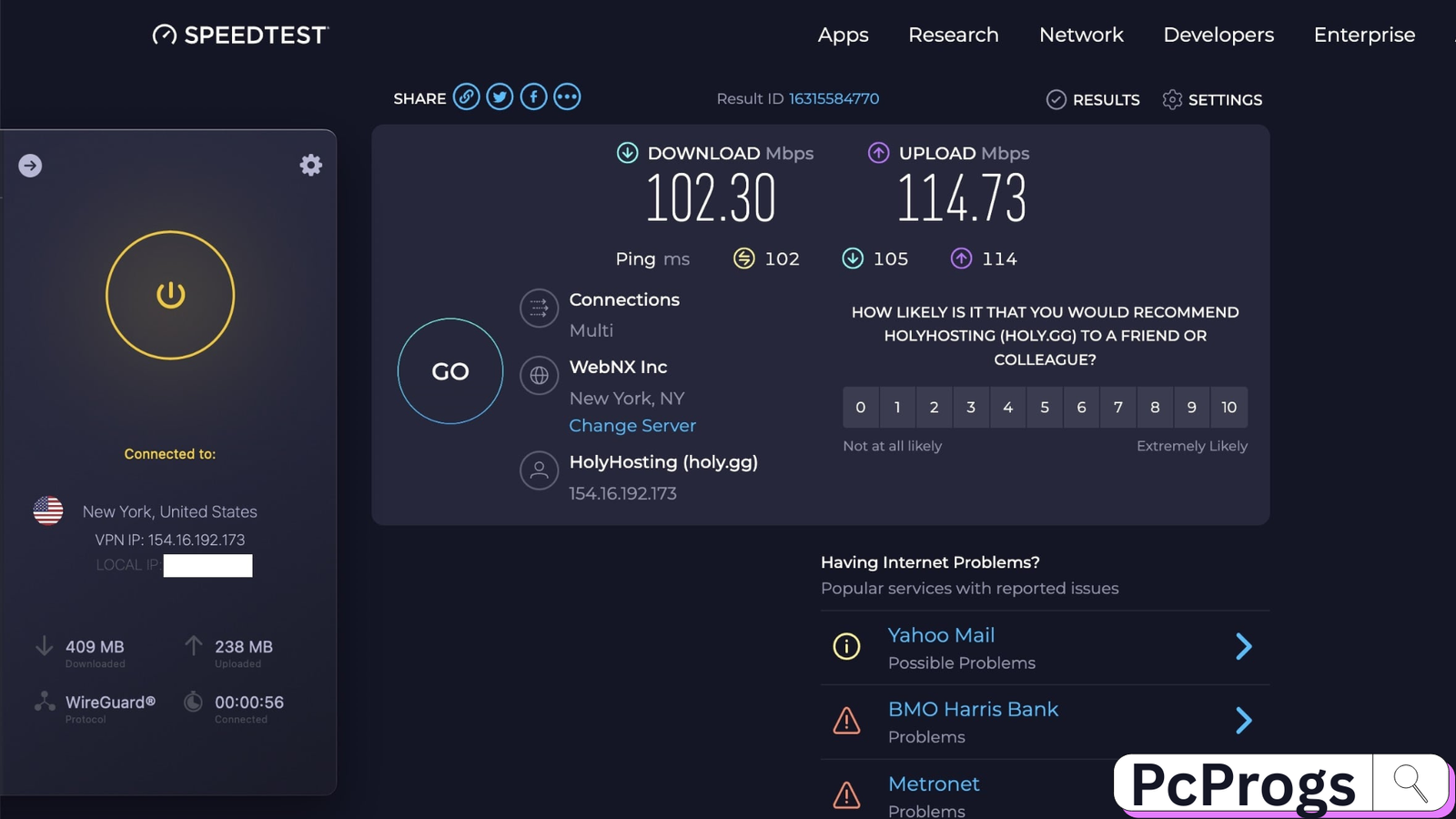Open the Research menu
The width and height of the screenshot is (1456, 819).
click(954, 35)
